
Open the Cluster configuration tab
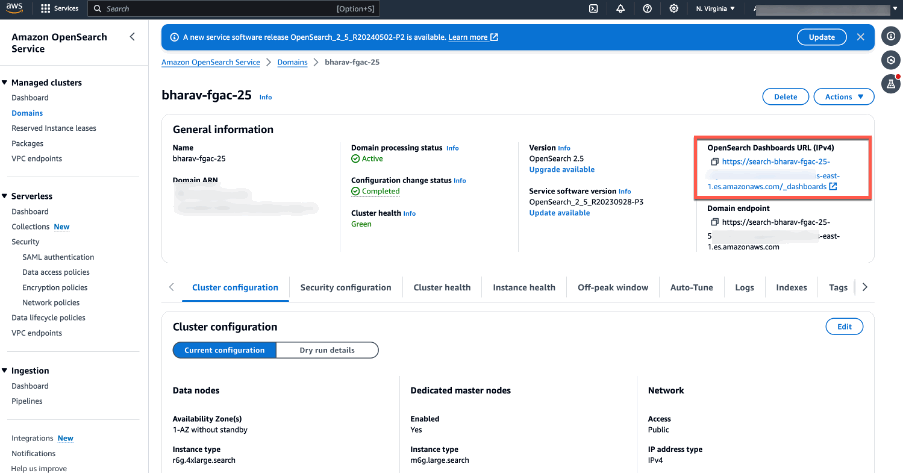[235, 287]
